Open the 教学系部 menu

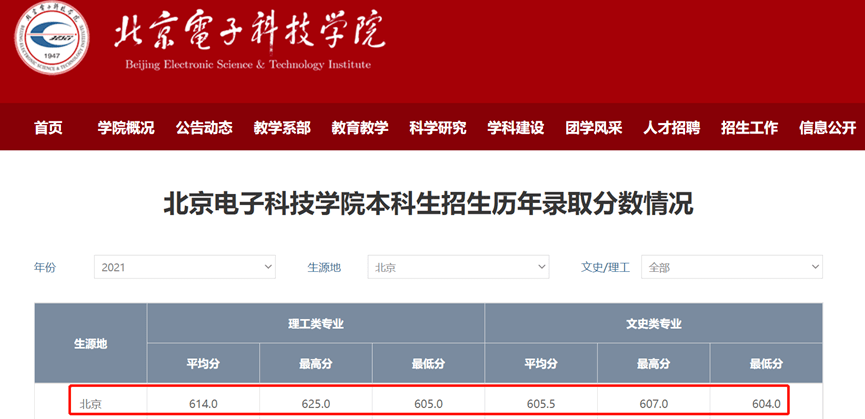point(282,128)
